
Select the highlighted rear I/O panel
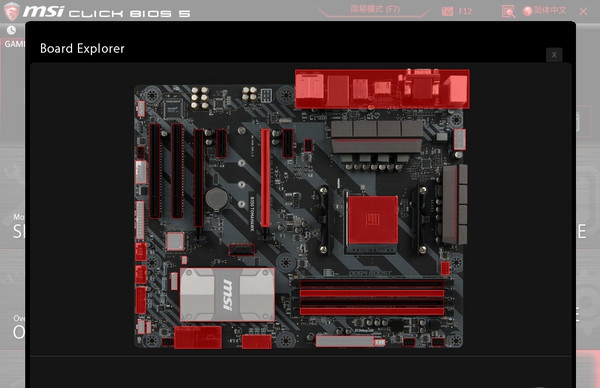(x=382, y=89)
